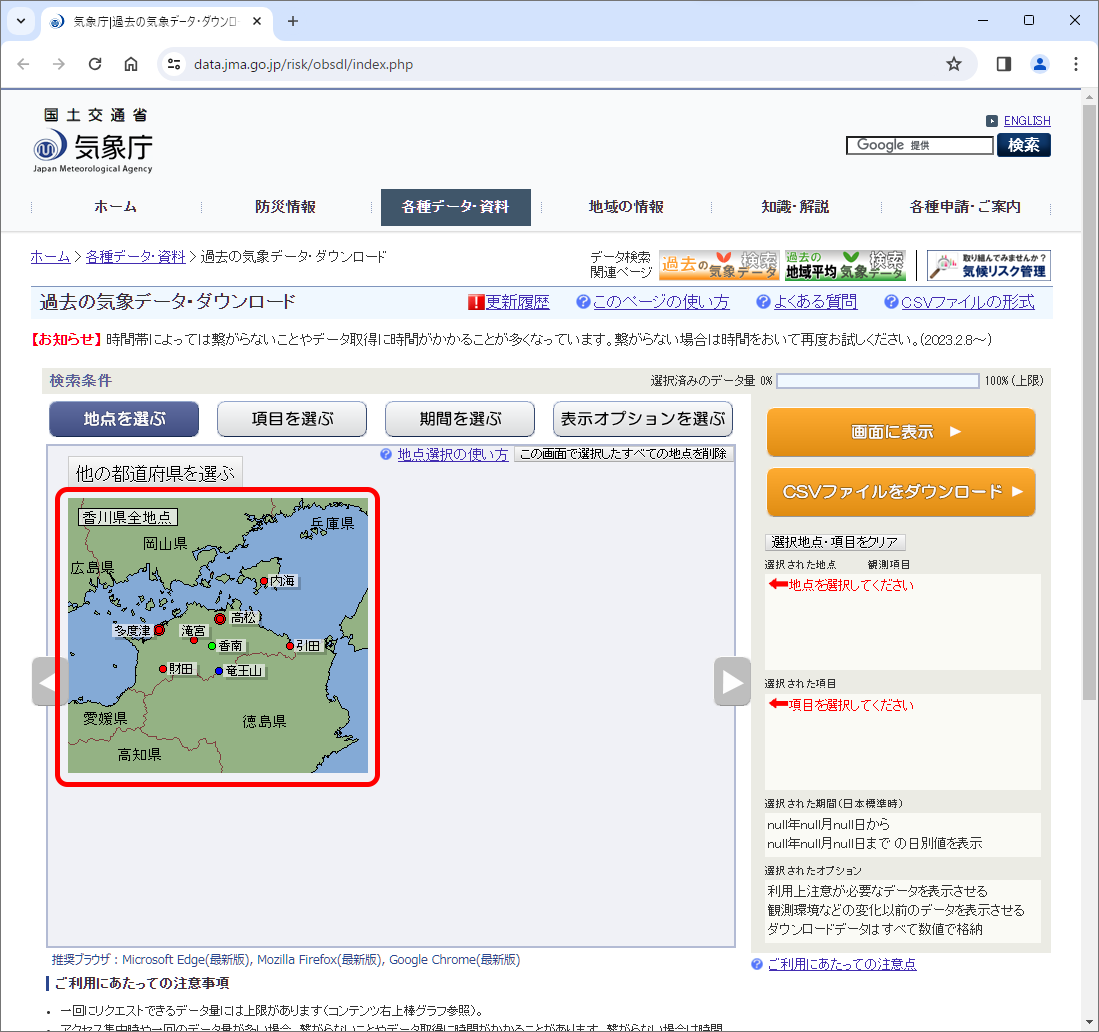Click the left arrow beside the map
The image size is (1099, 1032).
click(50, 681)
